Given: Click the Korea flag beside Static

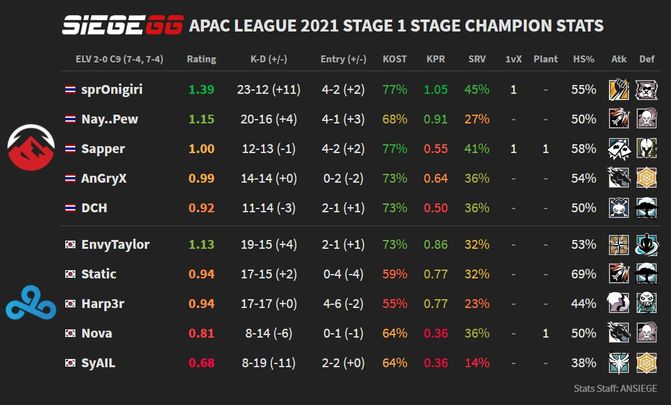Looking at the screenshot, I should pyautogui.click(x=70, y=274).
